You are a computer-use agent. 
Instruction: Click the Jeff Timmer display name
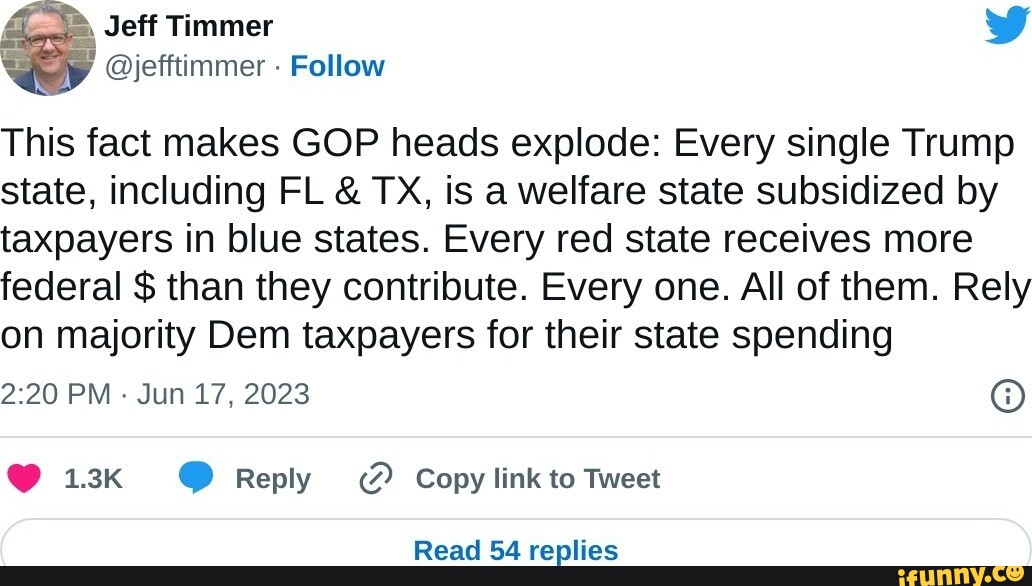[188, 26]
